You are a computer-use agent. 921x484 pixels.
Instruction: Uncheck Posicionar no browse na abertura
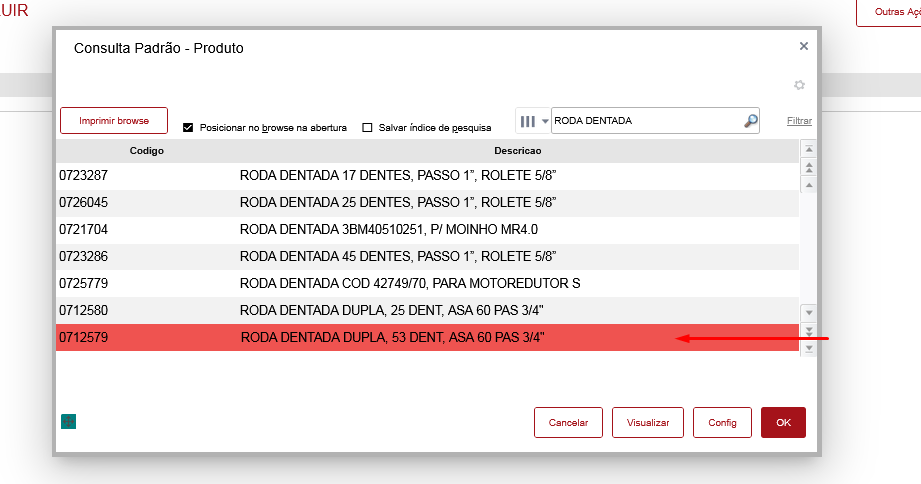click(x=188, y=128)
